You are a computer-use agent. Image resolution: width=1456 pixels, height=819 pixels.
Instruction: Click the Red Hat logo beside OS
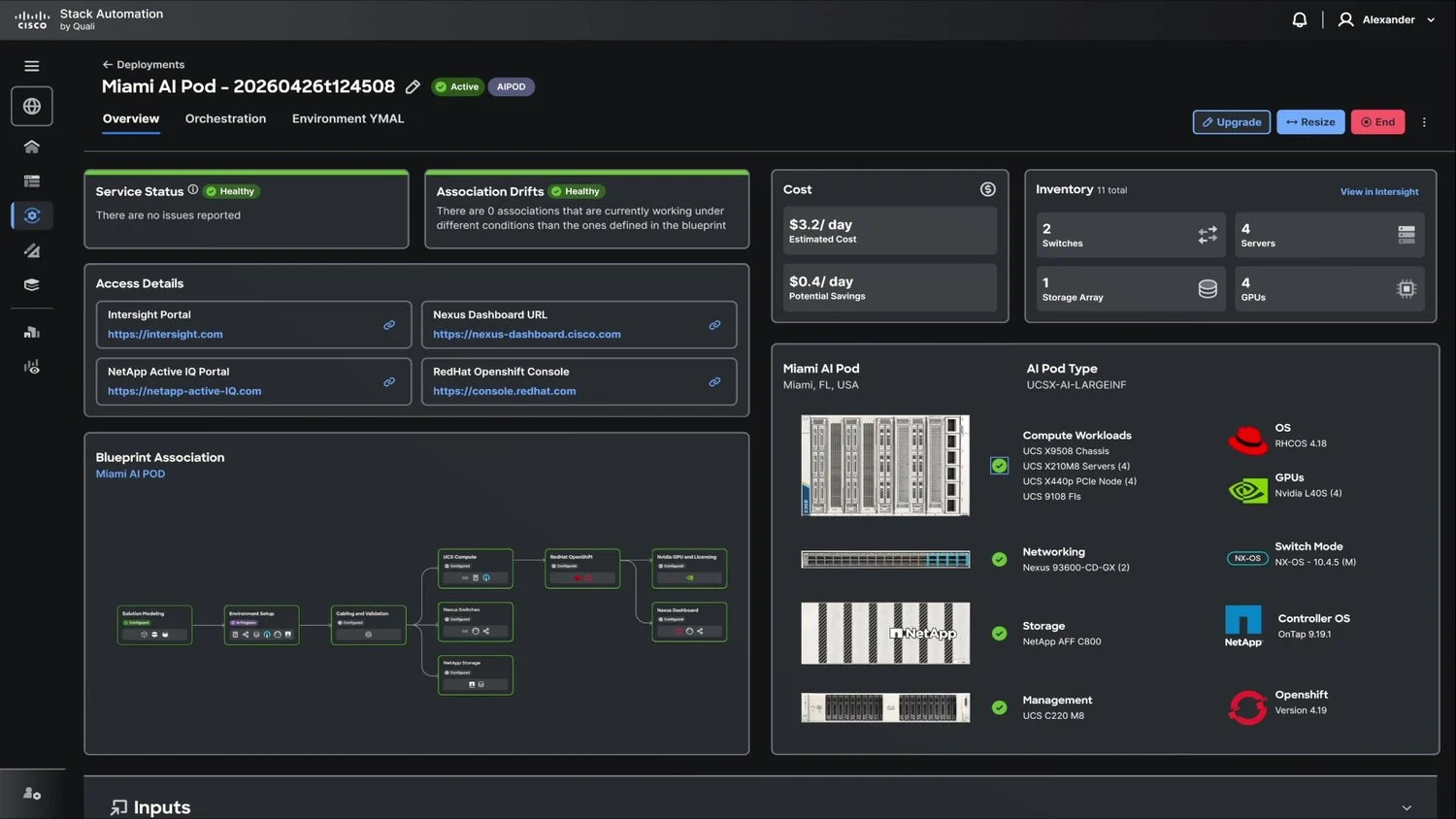[x=1247, y=440]
